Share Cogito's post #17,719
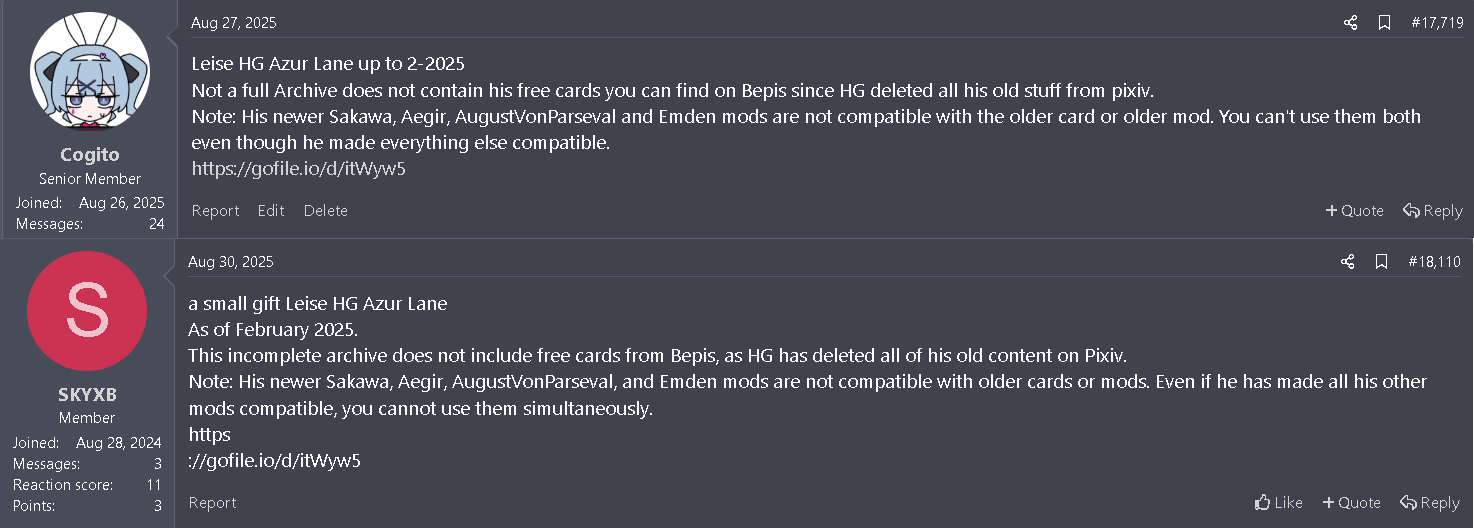The height and width of the screenshot is (528, 1474). (x=1350, y=23)
